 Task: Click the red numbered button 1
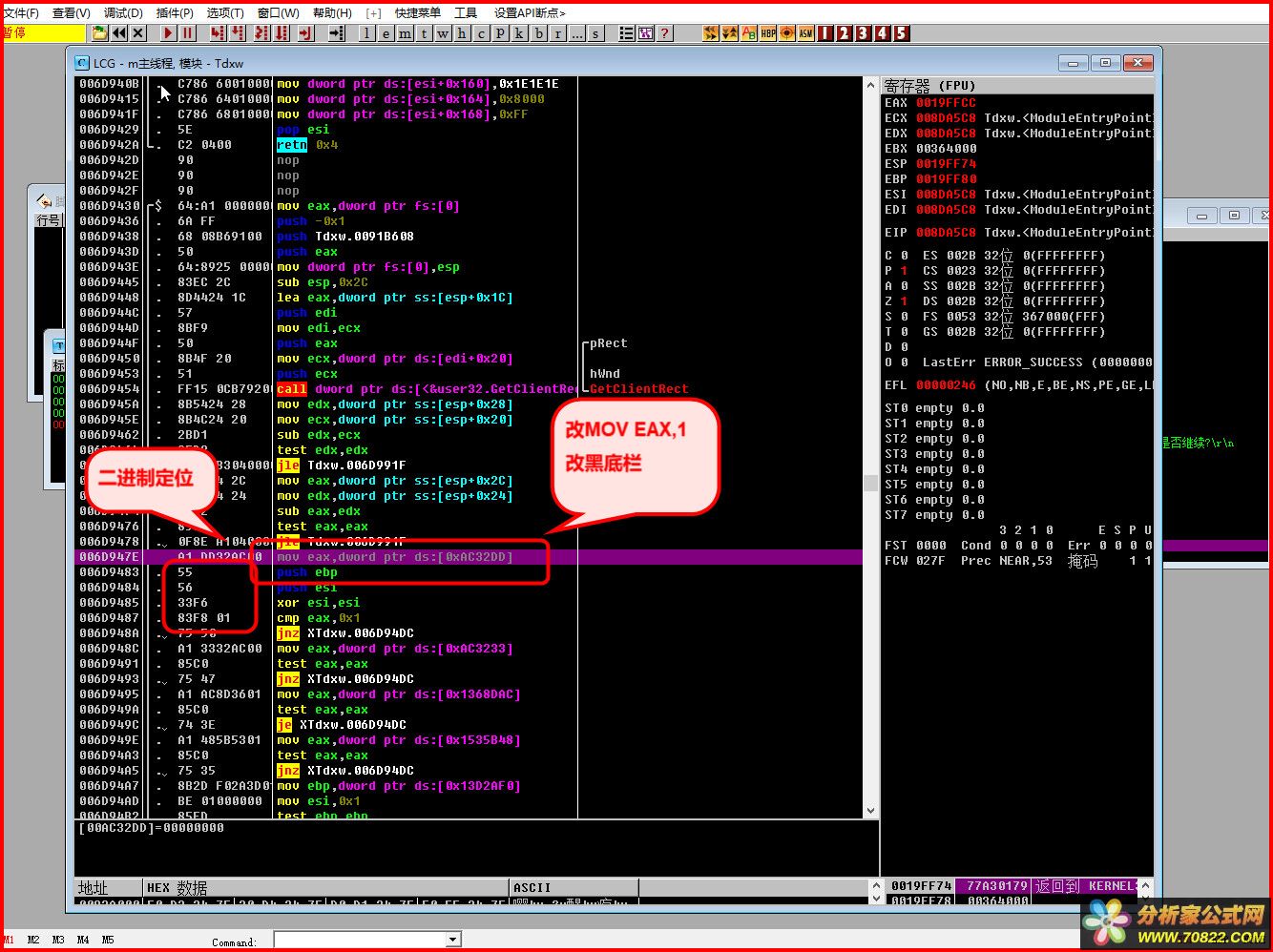pos(825,33)
